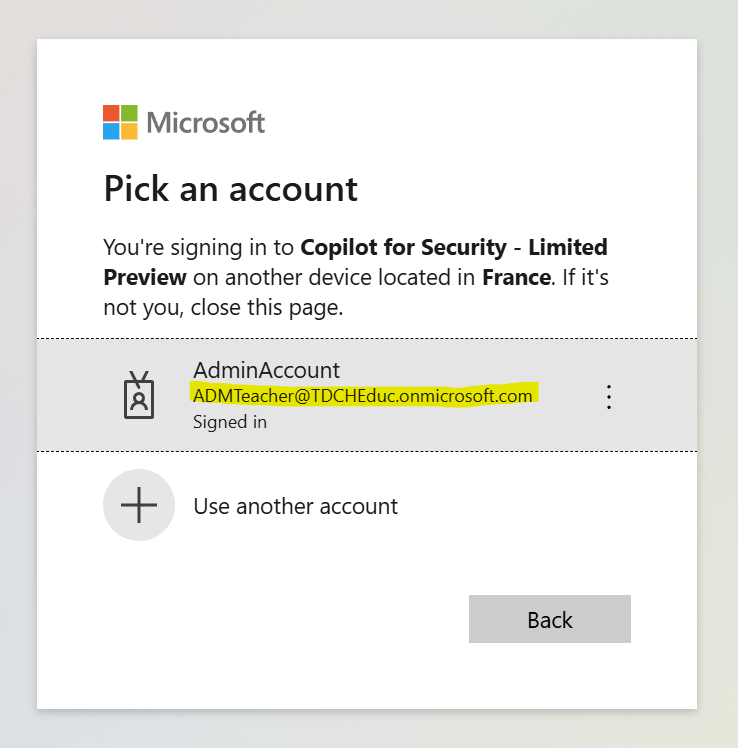This screenshot has height=748, width=738.
Task: Click the You're signing in to text
Action: pyautogui.click(x=198, y=247)
